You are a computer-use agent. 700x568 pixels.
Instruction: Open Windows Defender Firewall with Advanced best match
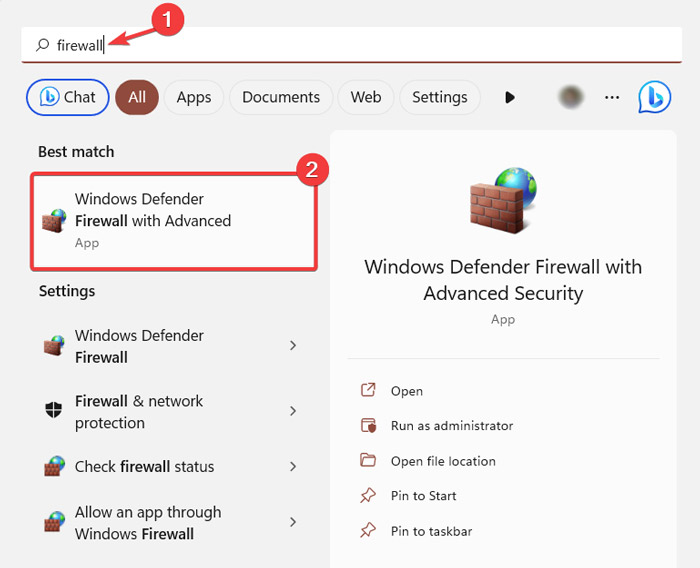pos(174,221)
